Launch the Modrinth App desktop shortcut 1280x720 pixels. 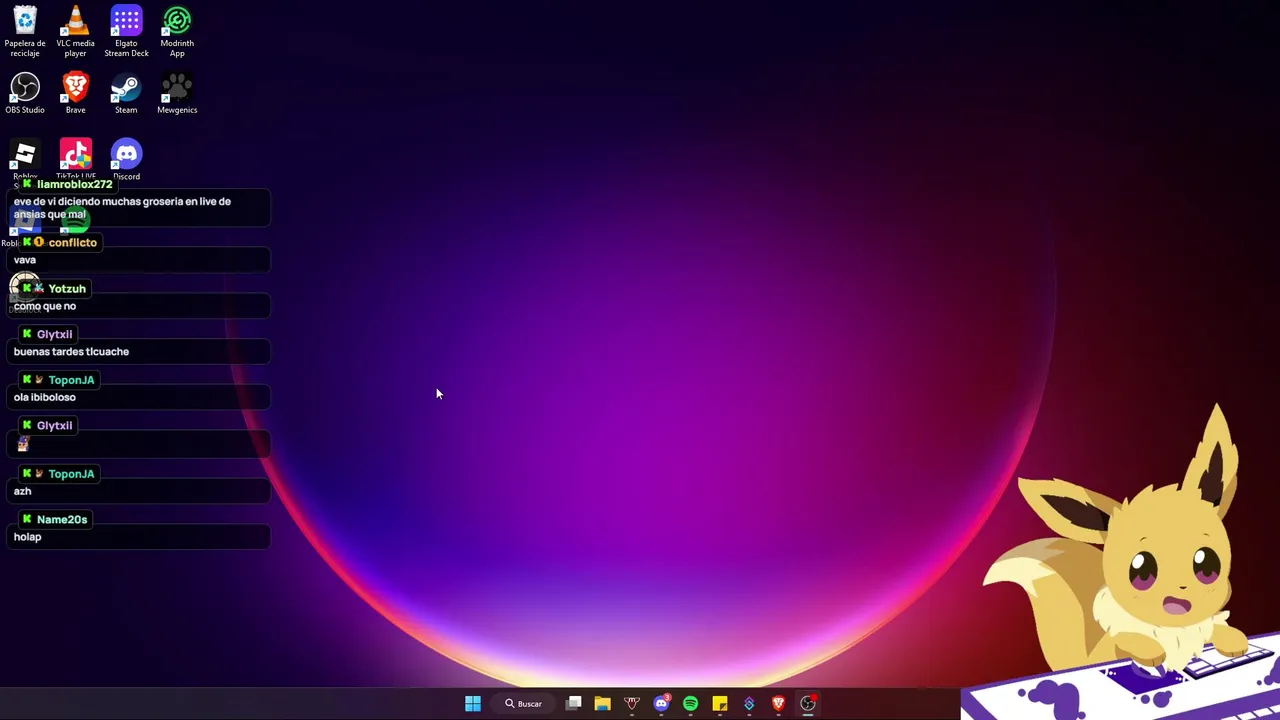point(177,31)
